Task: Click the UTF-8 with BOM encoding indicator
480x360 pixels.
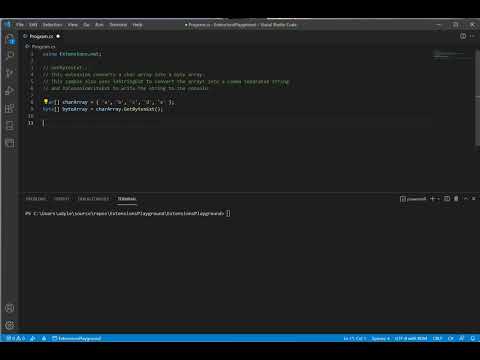Action: click(411, 338)
